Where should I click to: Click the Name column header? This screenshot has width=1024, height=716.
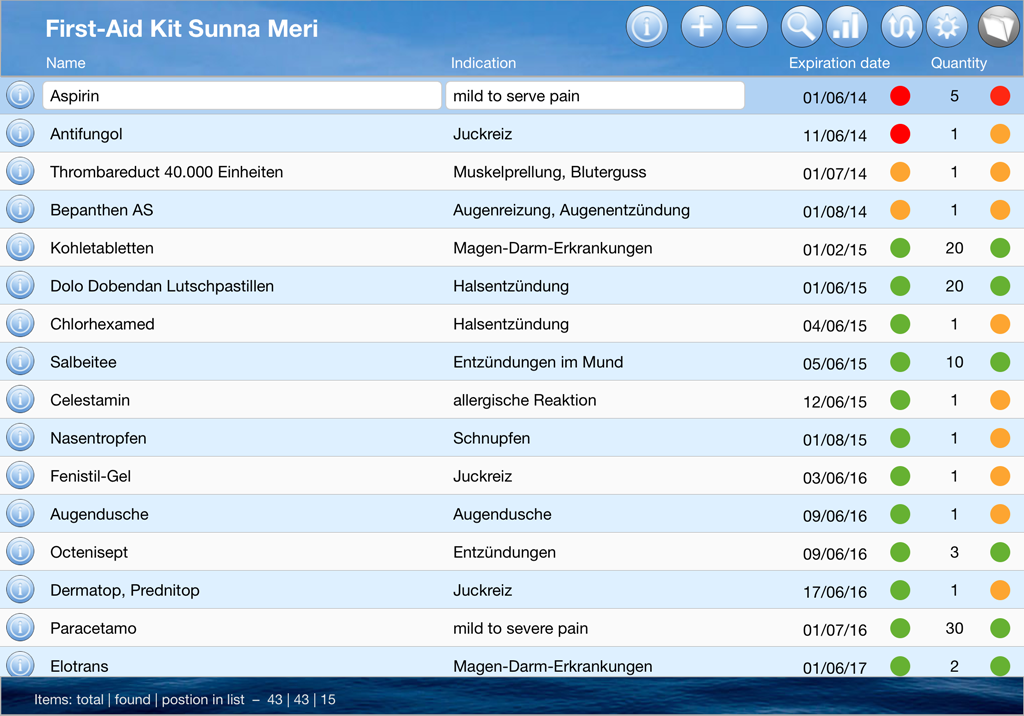[65, 63]
